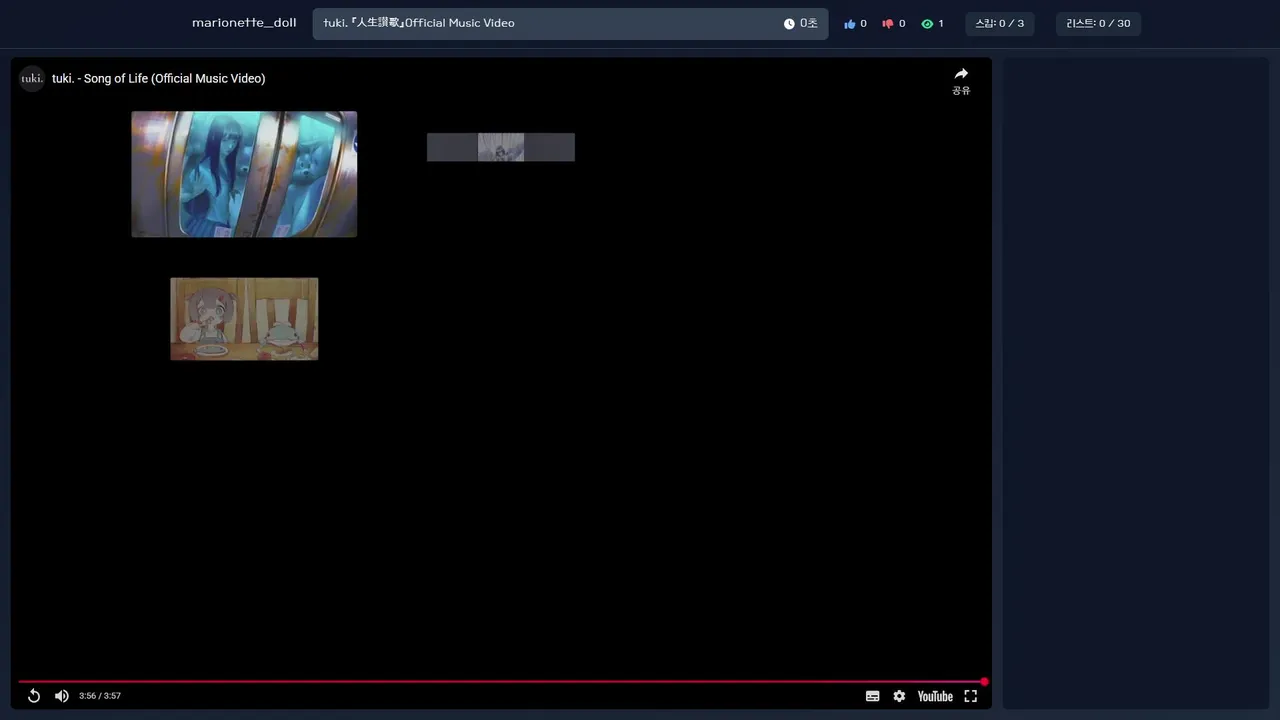This screenshot has width=1280, height=720.
Task: Open video title 'Song of Life' link
Action: [x=159, y=78]
